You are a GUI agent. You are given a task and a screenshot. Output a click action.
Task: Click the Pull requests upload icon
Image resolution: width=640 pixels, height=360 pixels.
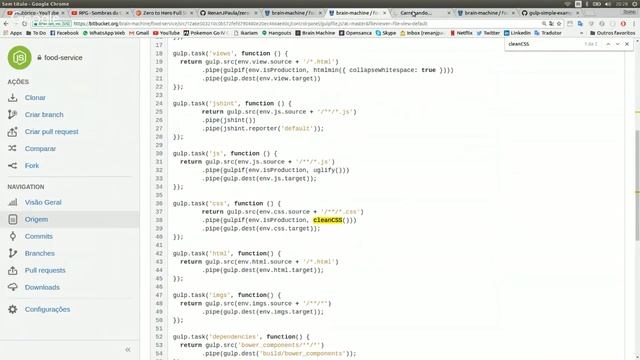pyautogui.click(x=13, y=270)
